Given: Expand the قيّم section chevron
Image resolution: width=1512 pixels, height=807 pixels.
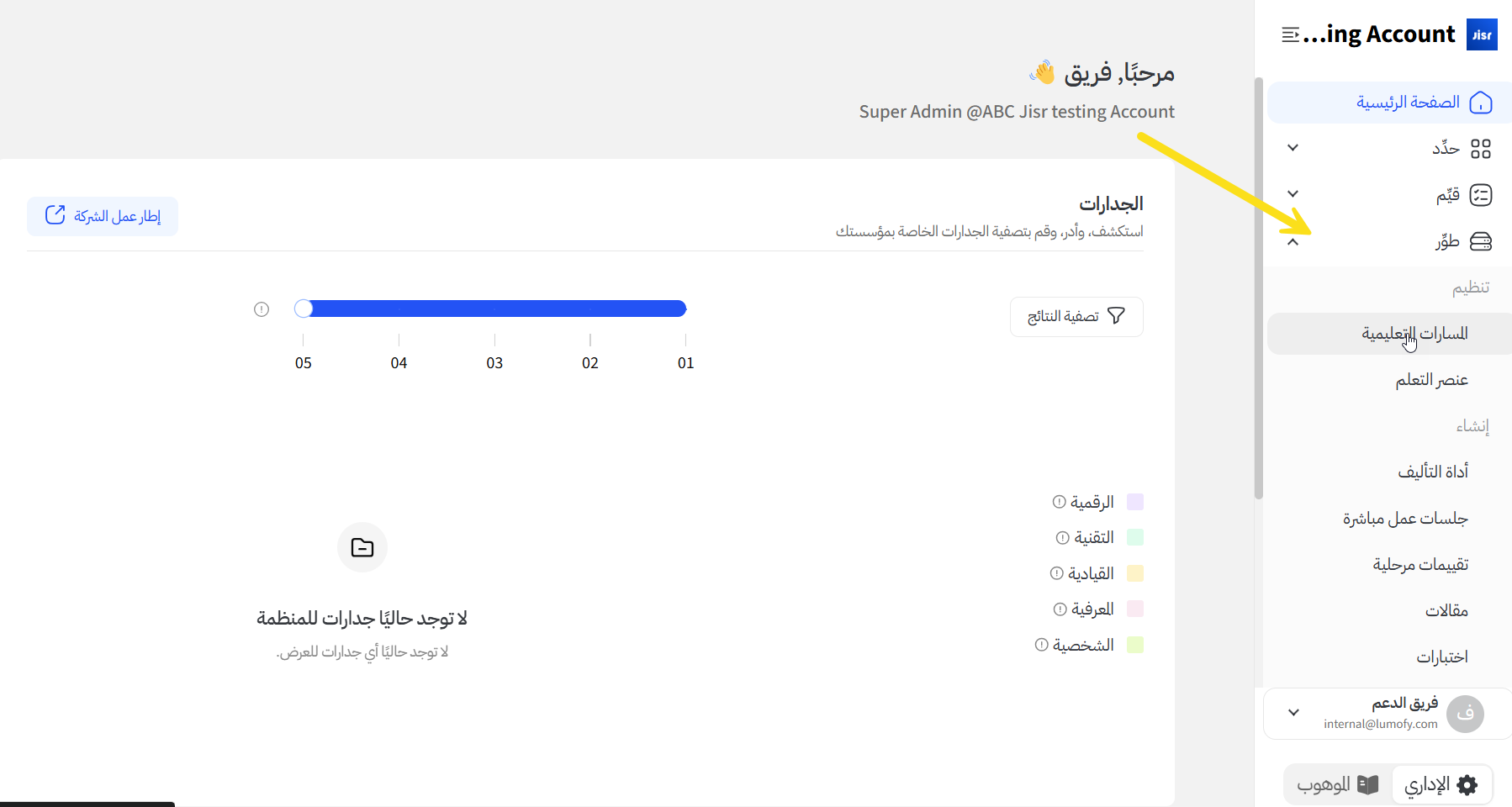Looking at the screenshot, I should (x=1293, y=194).
